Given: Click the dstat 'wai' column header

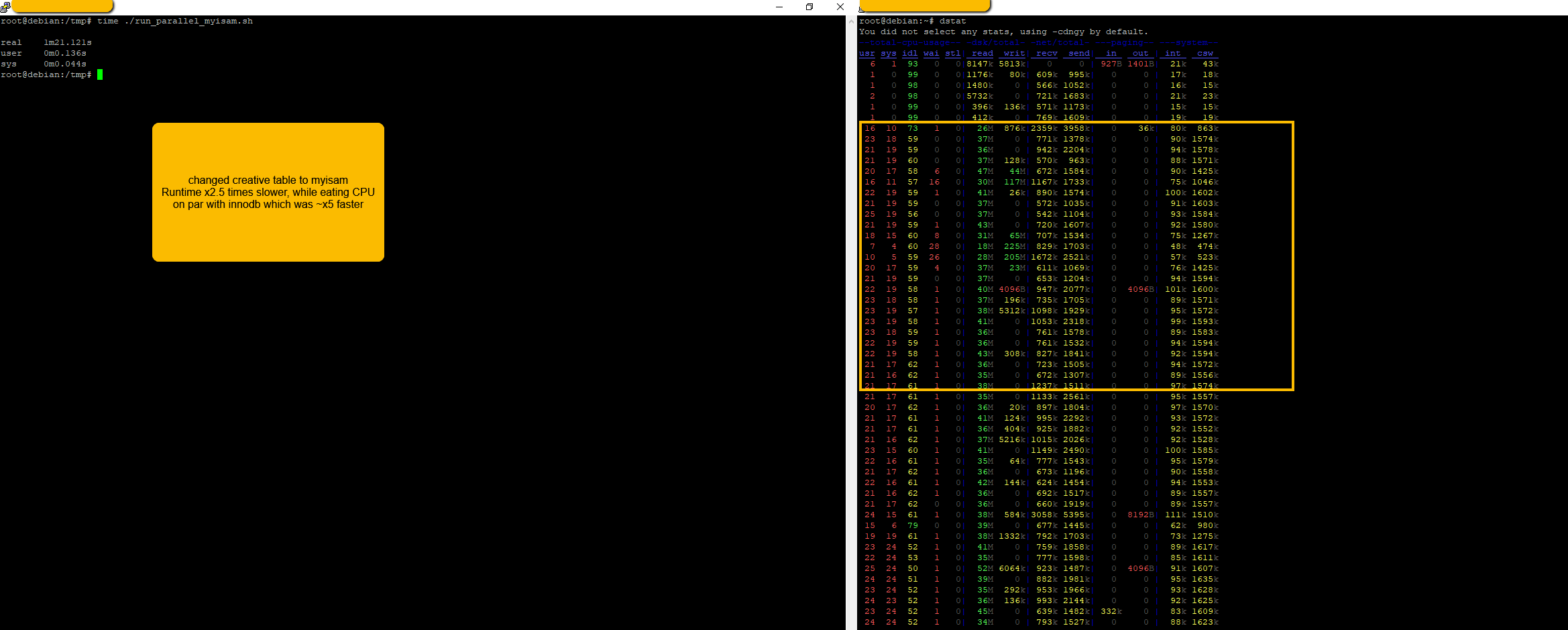Looking at the screenshot, I should coord(931,53).
